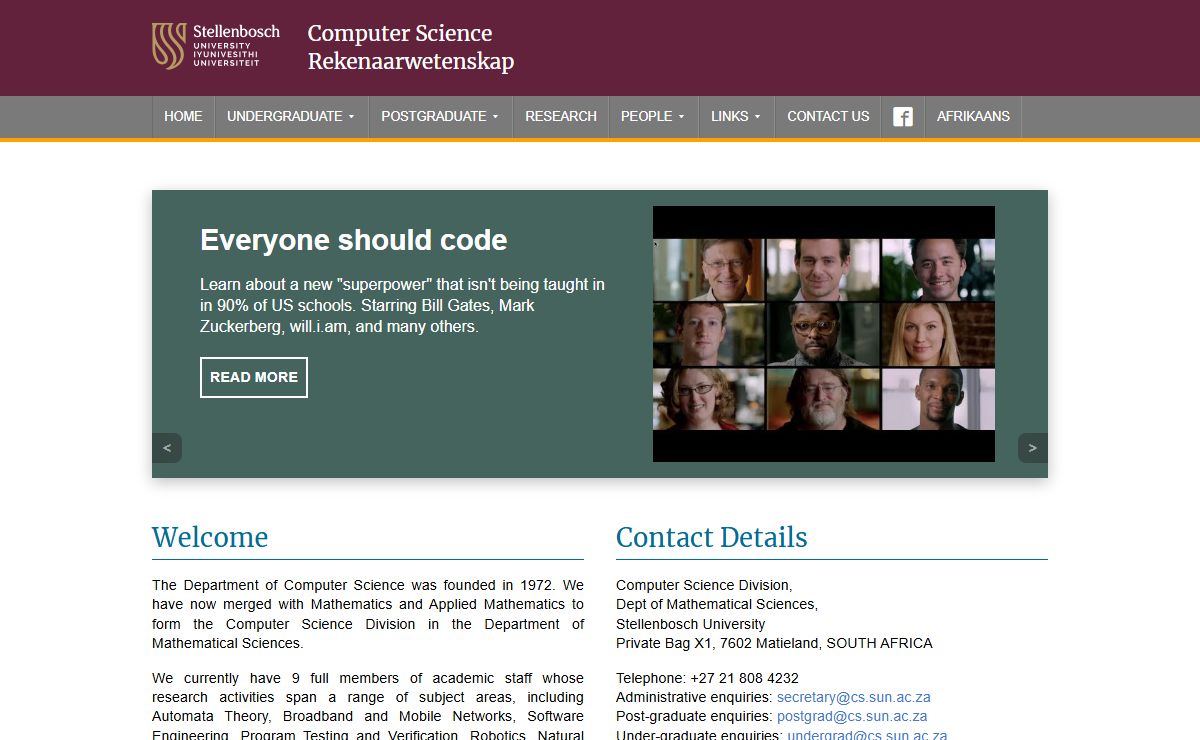
Task: Navigate to Contact Us page
Action: pyautogui.click(x=828, y=117)
